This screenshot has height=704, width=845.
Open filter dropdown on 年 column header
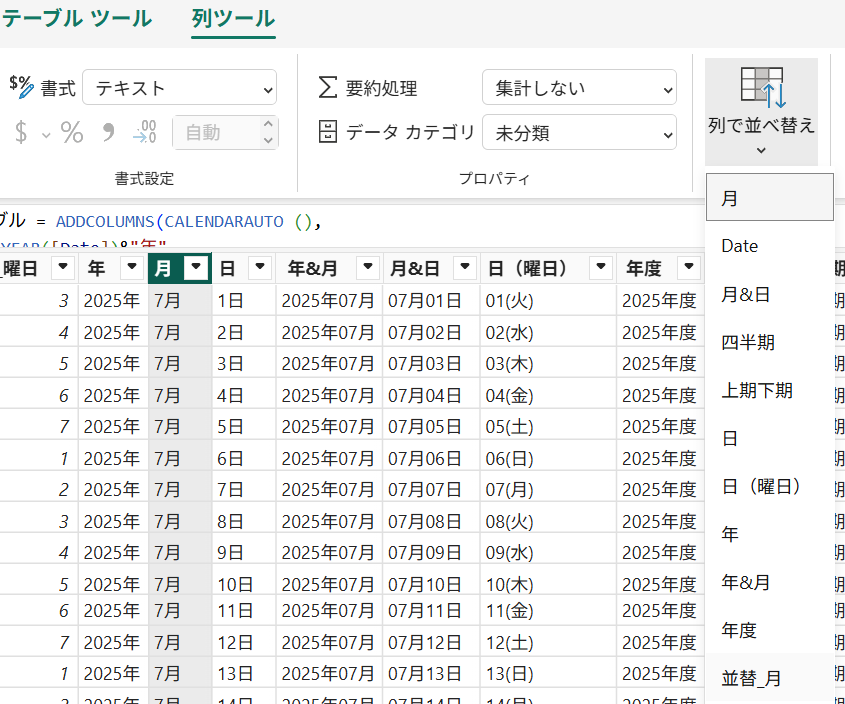[x=131, y=267]
